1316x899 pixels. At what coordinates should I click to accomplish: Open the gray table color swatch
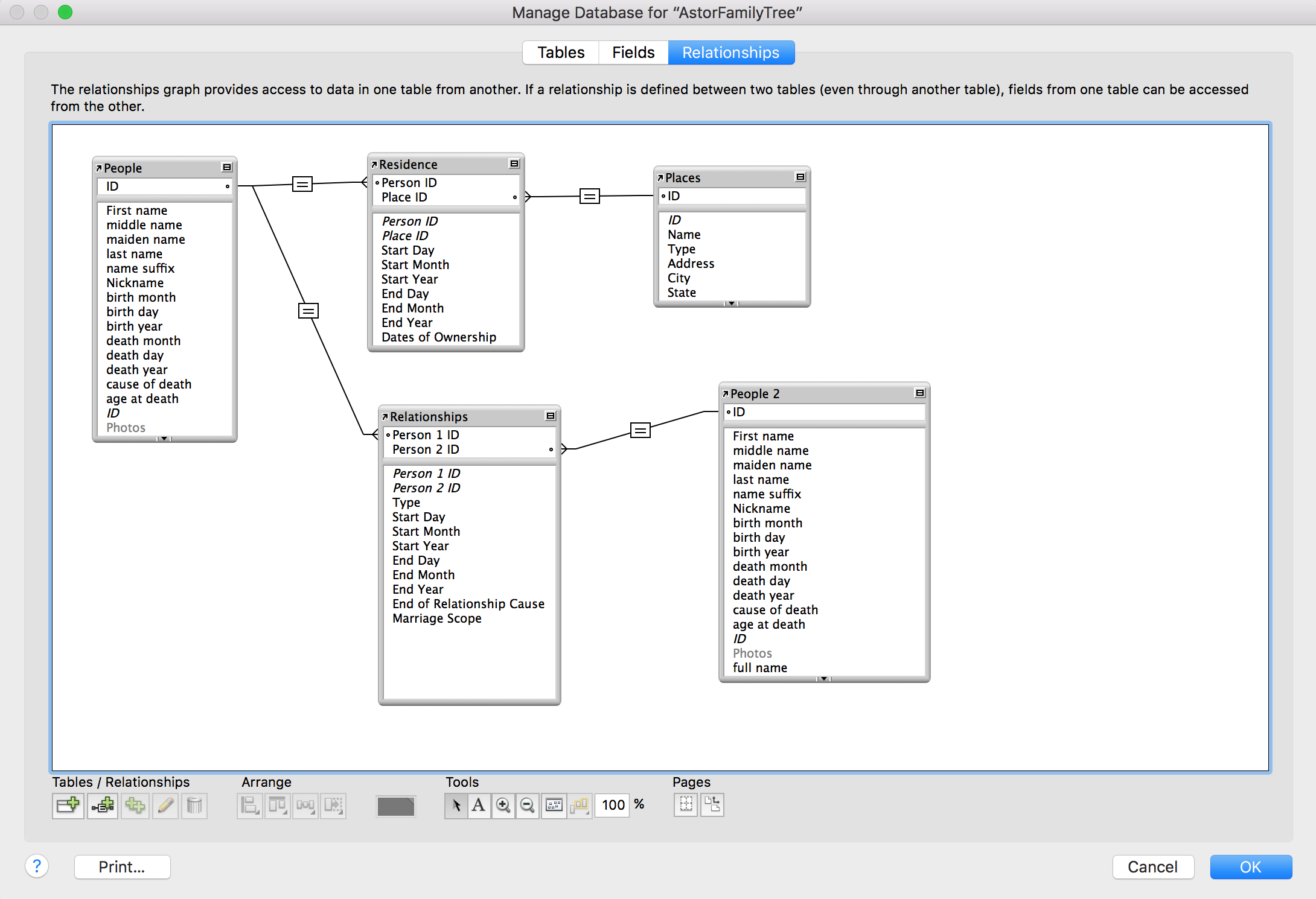(x=395, y=805)
